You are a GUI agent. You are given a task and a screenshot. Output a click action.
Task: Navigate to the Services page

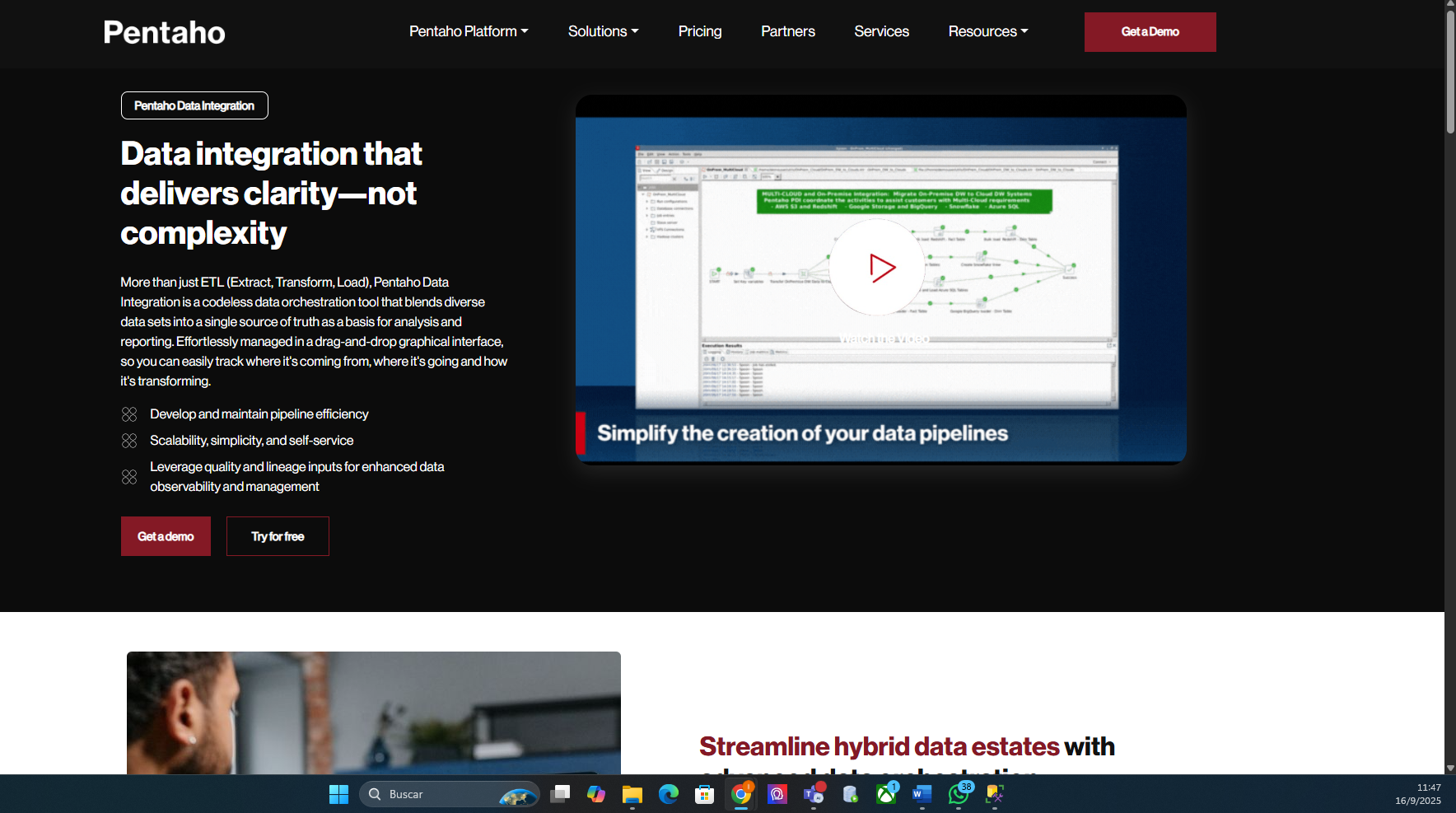(x=881, y=31)
